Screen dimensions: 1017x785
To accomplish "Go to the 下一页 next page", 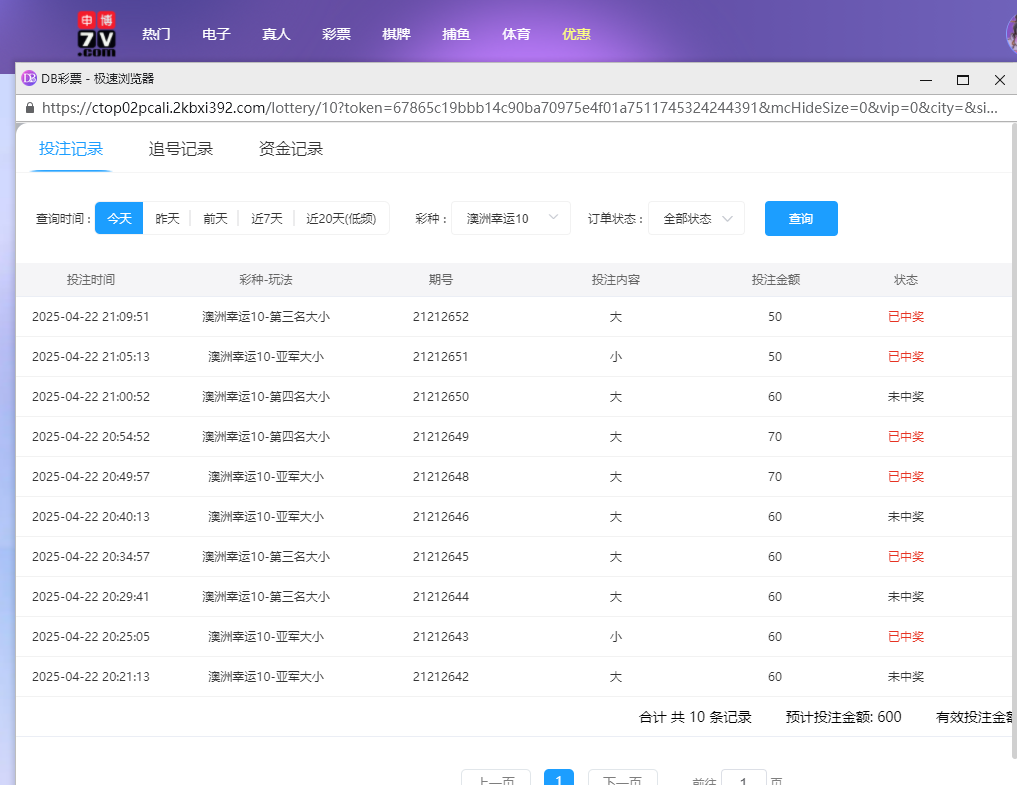I will tap(622, 778).
